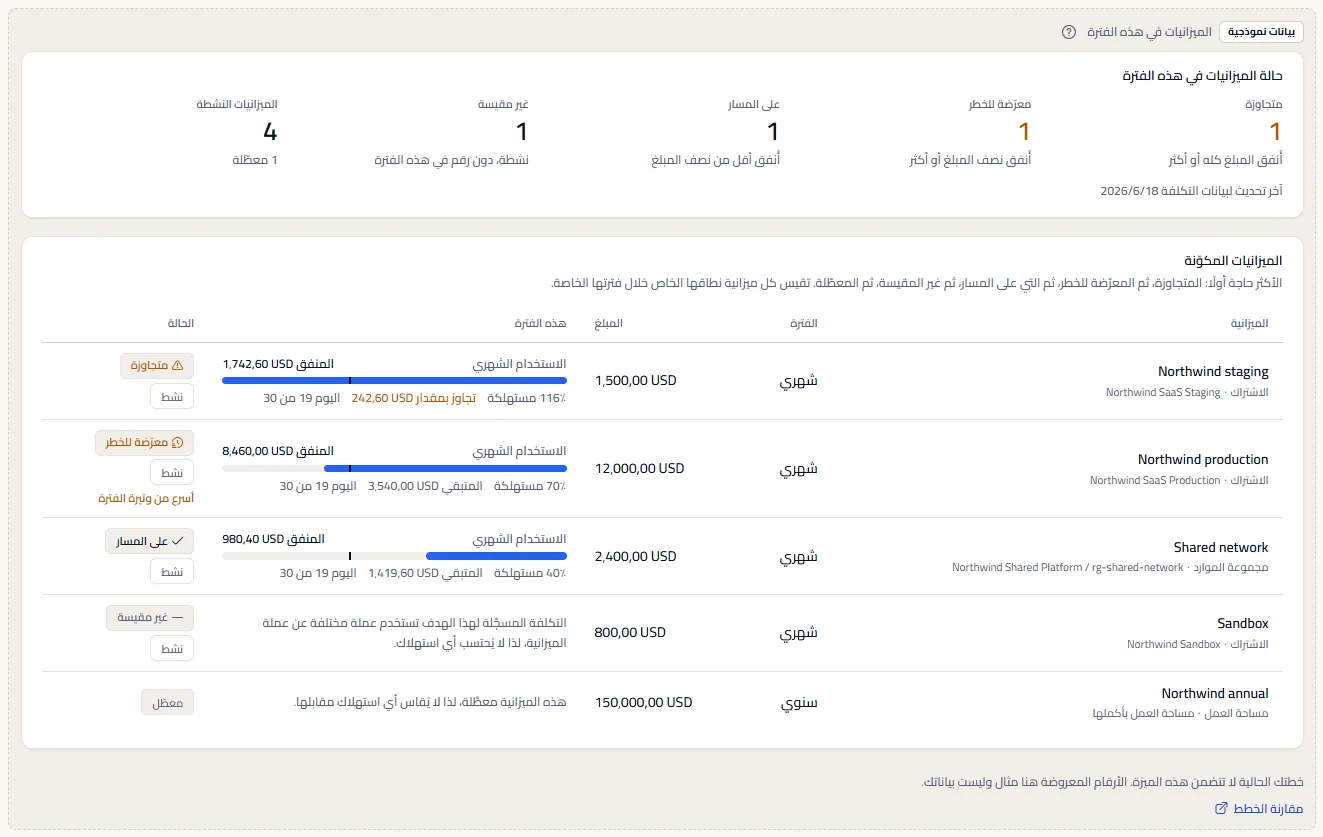Click the المبلغ column header

[608, 323]
